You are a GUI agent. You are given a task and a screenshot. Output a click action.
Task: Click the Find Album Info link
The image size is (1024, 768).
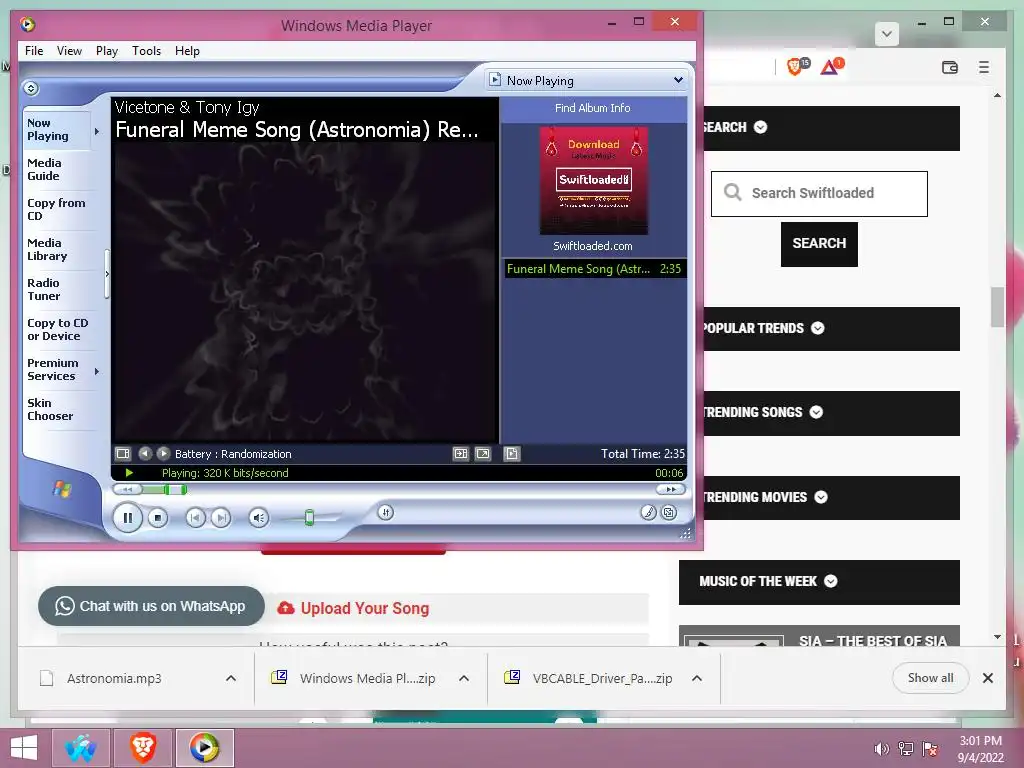click(x=592, y=108)
